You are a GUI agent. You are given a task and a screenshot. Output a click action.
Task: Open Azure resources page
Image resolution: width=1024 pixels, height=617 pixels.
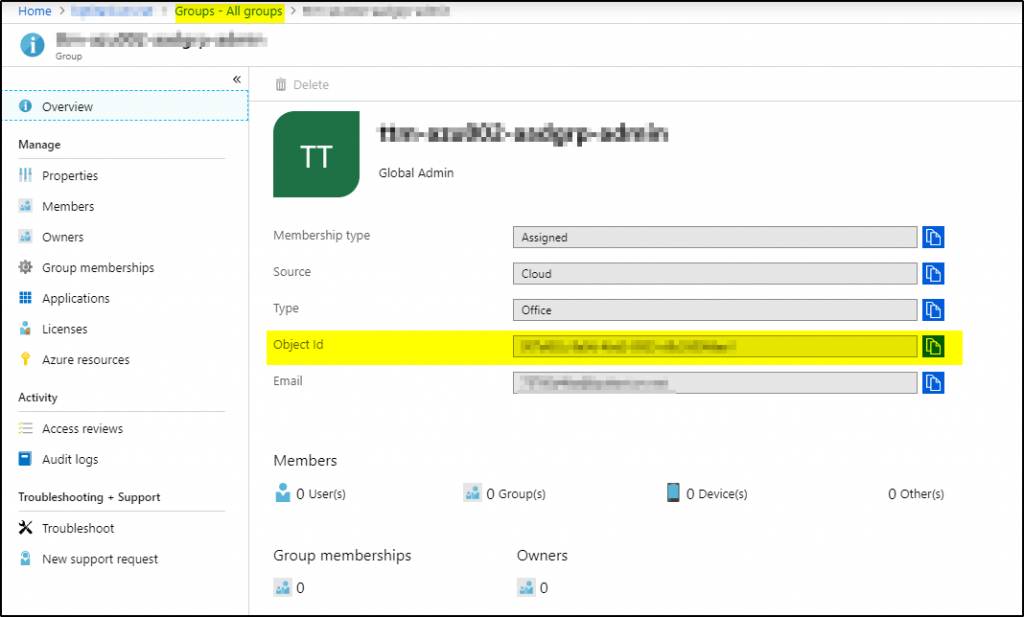(86, 360)
